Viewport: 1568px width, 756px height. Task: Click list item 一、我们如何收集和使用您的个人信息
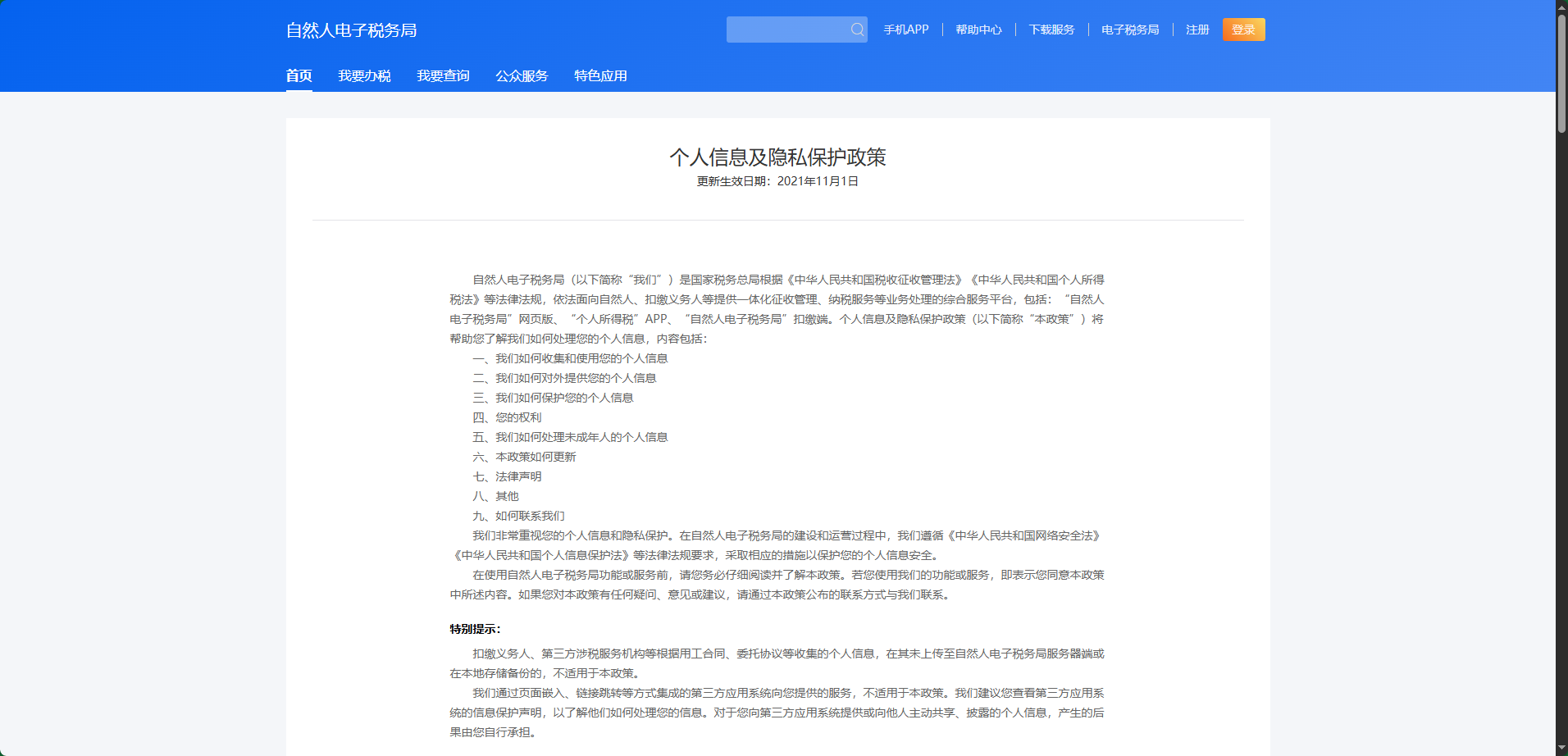(570, 358)
